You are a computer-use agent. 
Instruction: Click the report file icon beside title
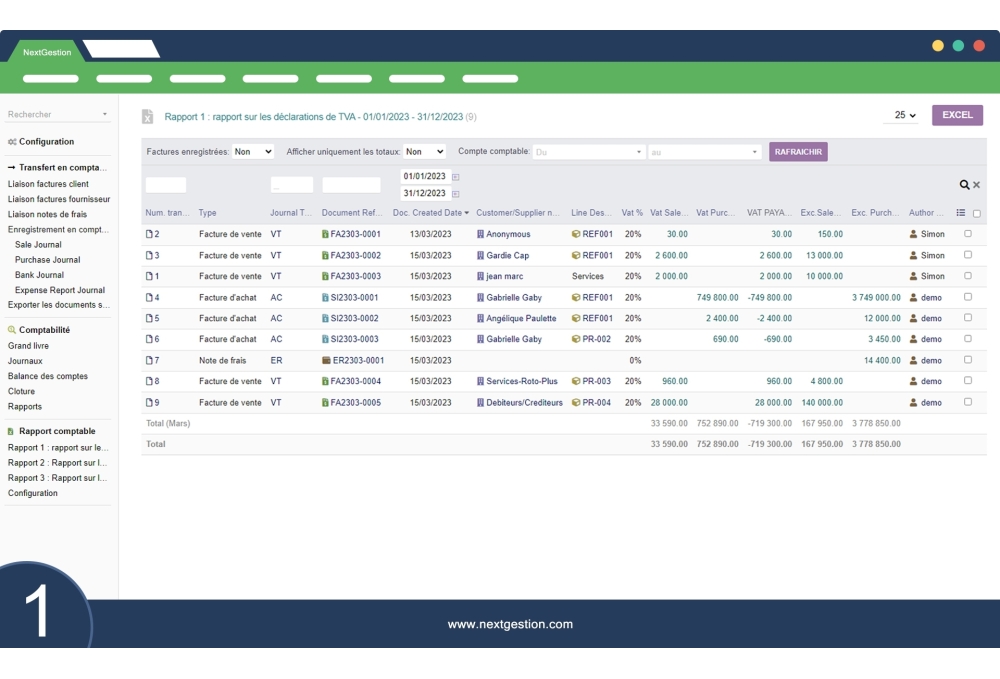coord(148,117)
